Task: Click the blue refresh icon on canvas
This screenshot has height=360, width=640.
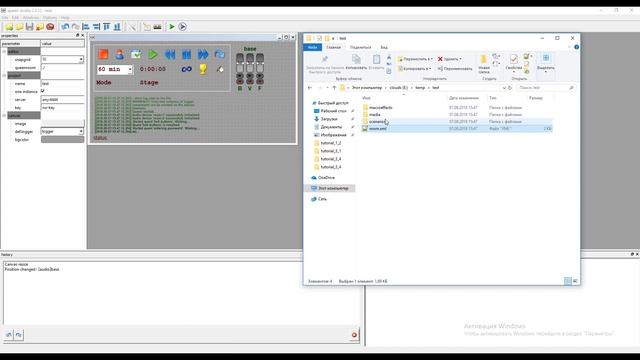Action: coord(220,54)
